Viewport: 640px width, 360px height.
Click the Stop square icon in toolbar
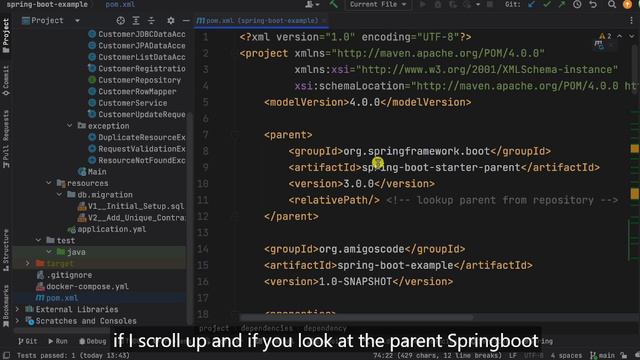[490, 4]
